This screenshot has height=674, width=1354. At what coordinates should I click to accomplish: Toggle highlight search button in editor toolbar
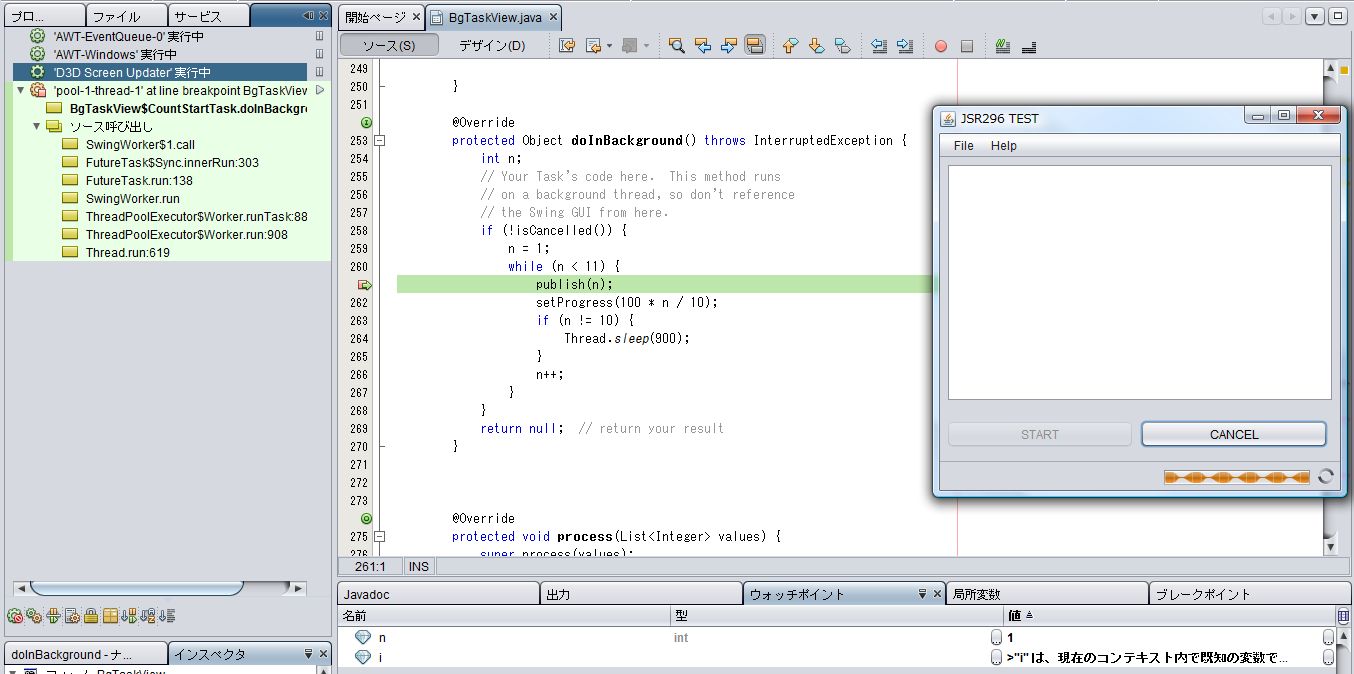tap(755, 46)
